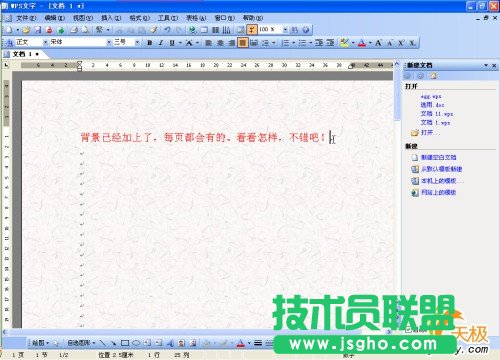Click the red text line in the document

pos(203,137)
